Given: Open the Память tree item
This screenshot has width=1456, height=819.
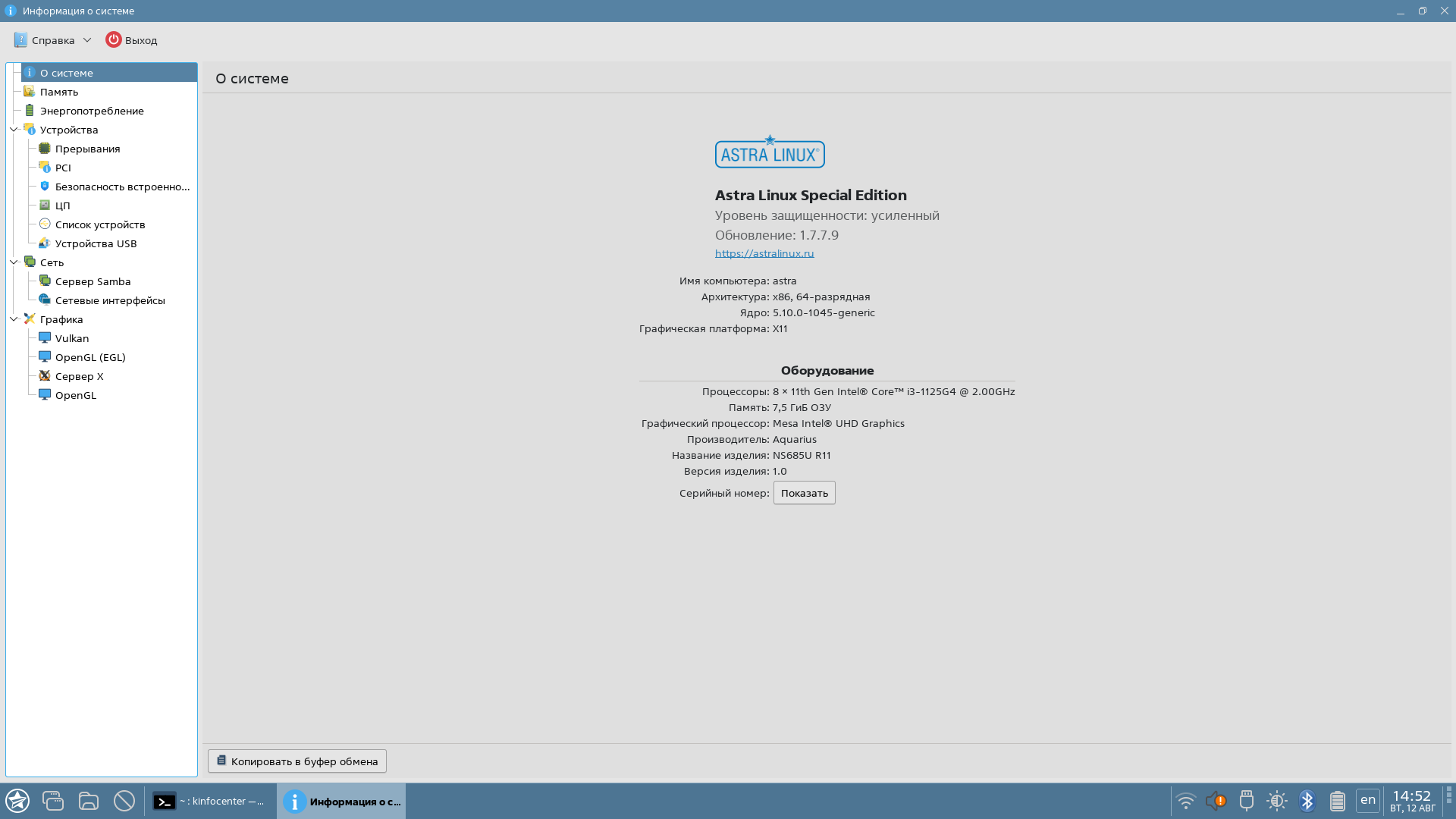Looking at the screenshot, I should click(x=59, y=92).
